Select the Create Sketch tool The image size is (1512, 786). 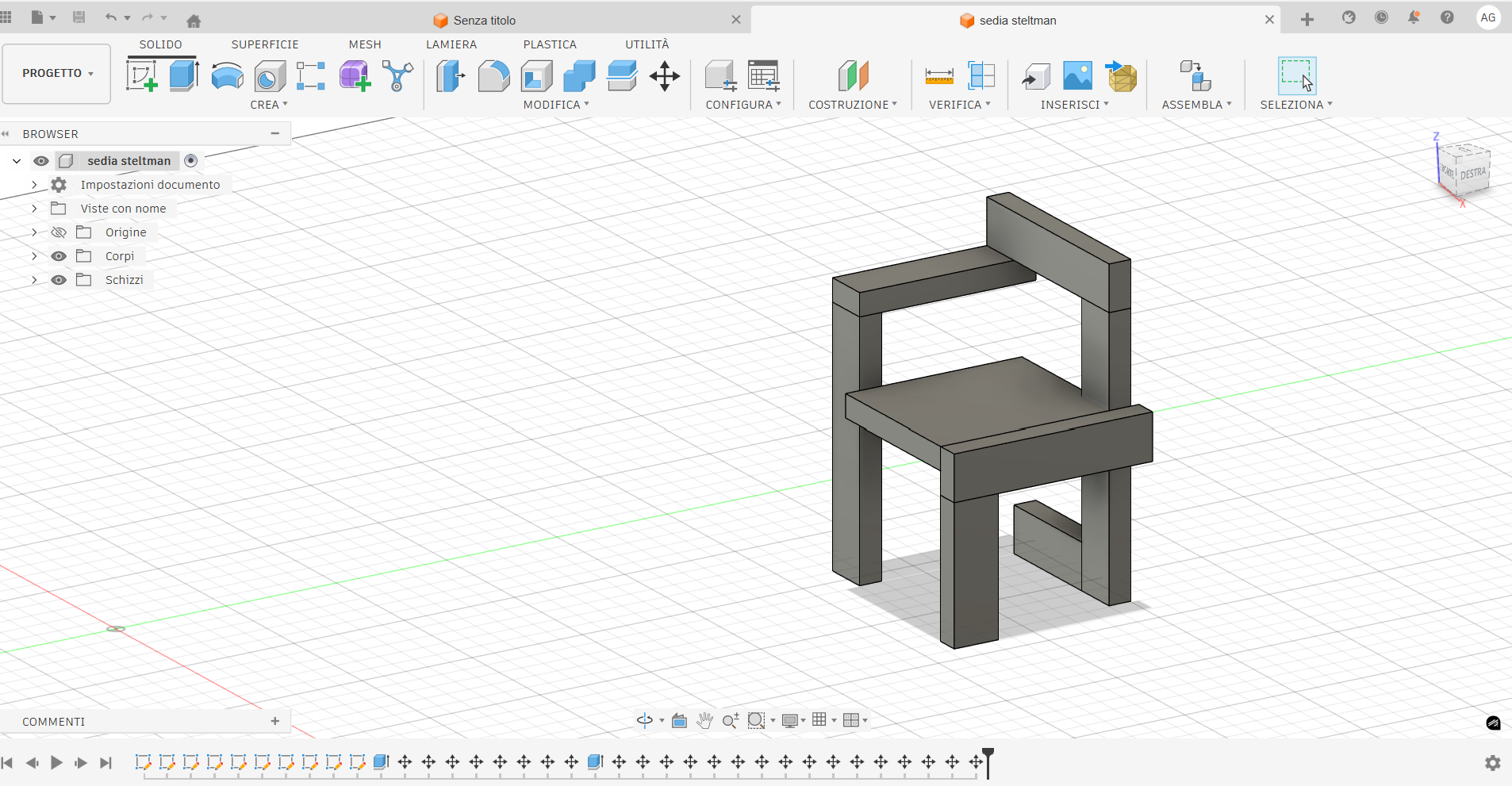[141, 76]
